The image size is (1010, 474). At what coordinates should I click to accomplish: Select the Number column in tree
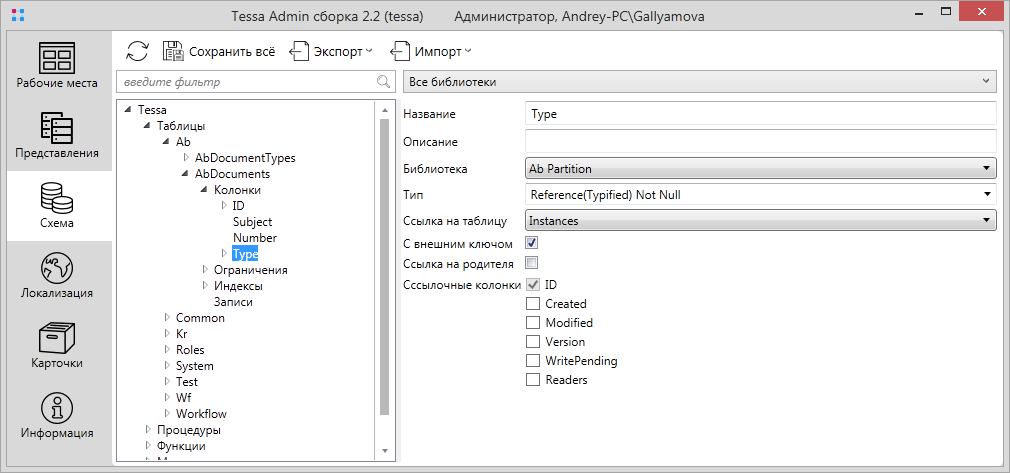255,238
